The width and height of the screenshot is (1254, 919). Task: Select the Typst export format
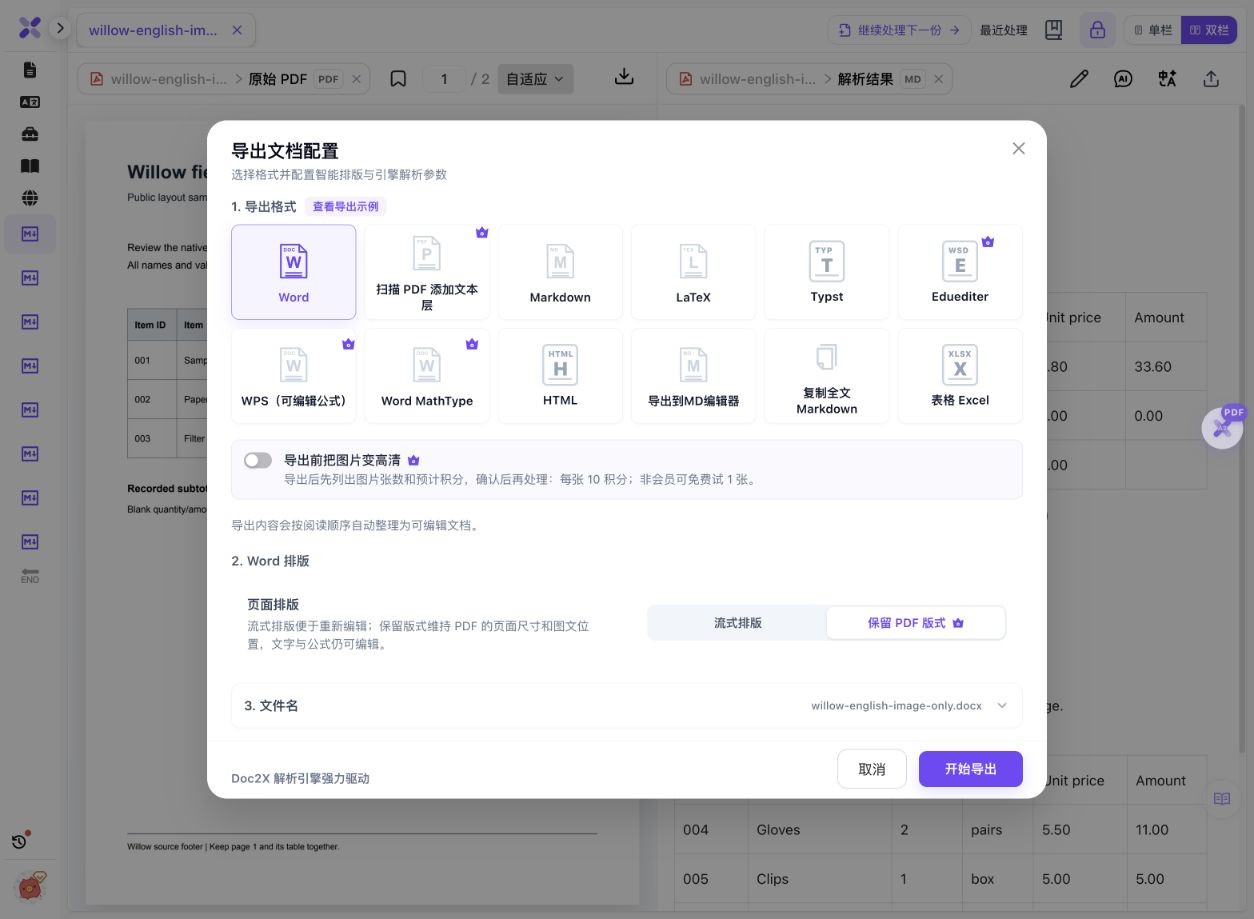pyautogui.click(x=827, y=272)
